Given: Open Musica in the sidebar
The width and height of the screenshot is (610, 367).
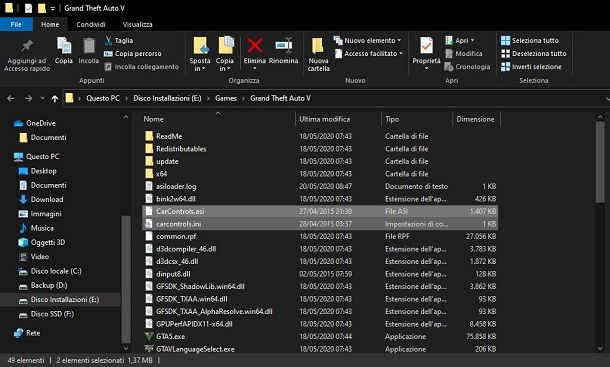Looking at the screenshot, I should point(36,228).
